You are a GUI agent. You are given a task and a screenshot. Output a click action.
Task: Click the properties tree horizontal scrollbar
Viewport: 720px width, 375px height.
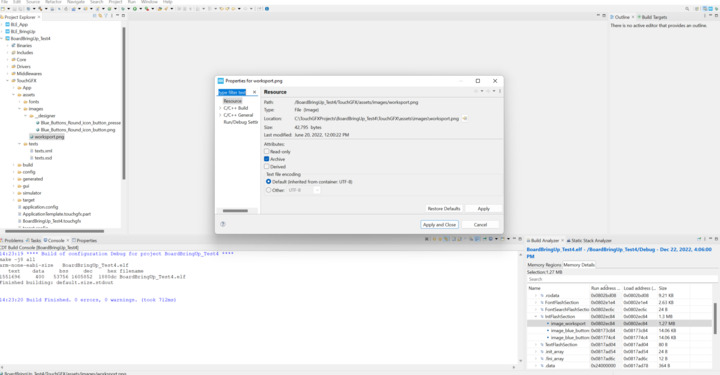tap(235, 211)
